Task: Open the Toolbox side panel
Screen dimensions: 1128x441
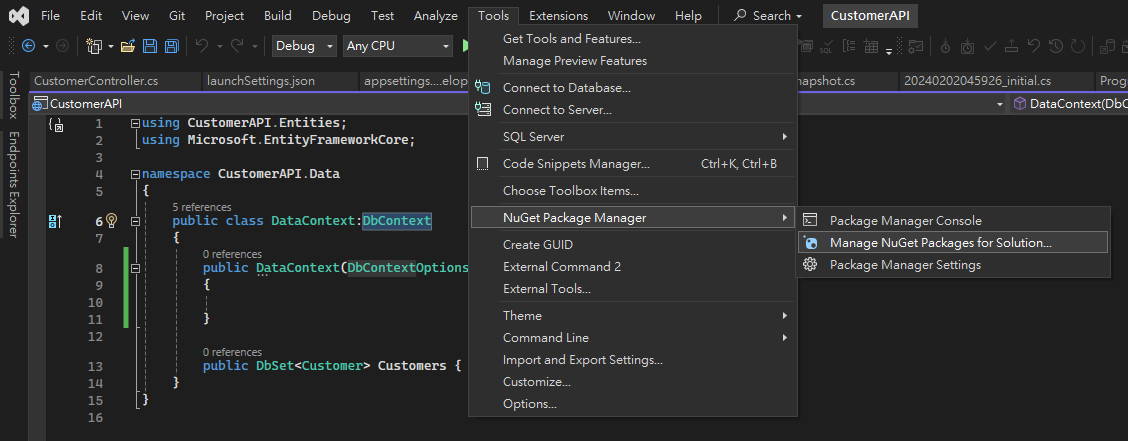Action: point(13,95)
